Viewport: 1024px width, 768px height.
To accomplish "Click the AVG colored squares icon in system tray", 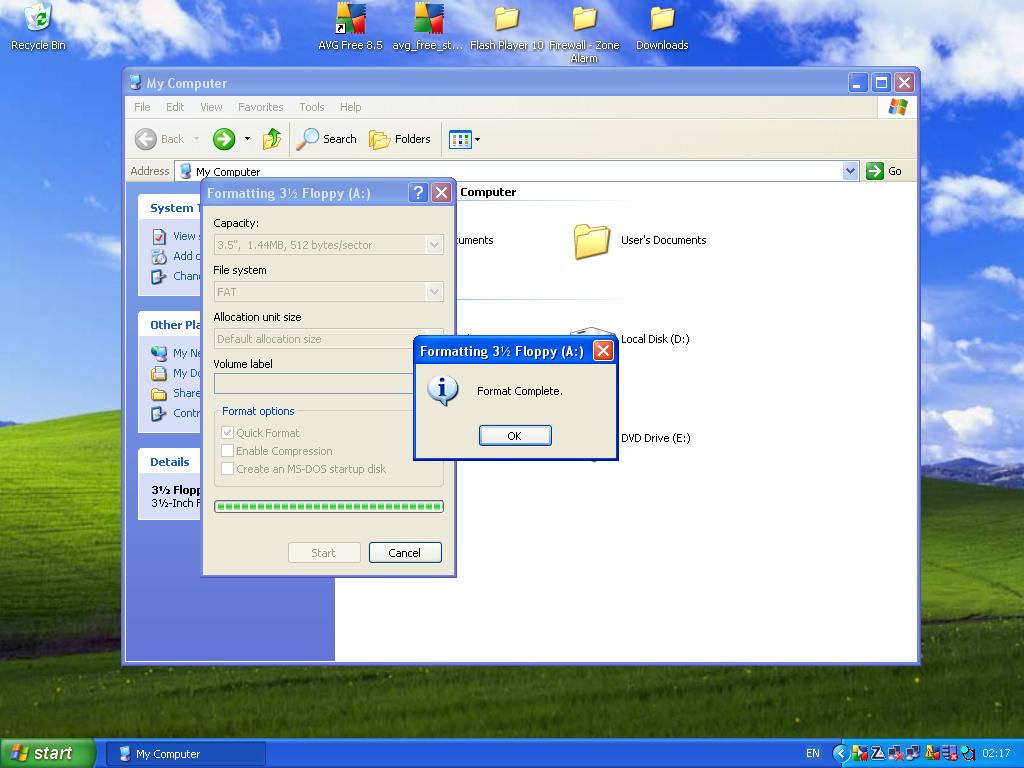I will (861, 754).
